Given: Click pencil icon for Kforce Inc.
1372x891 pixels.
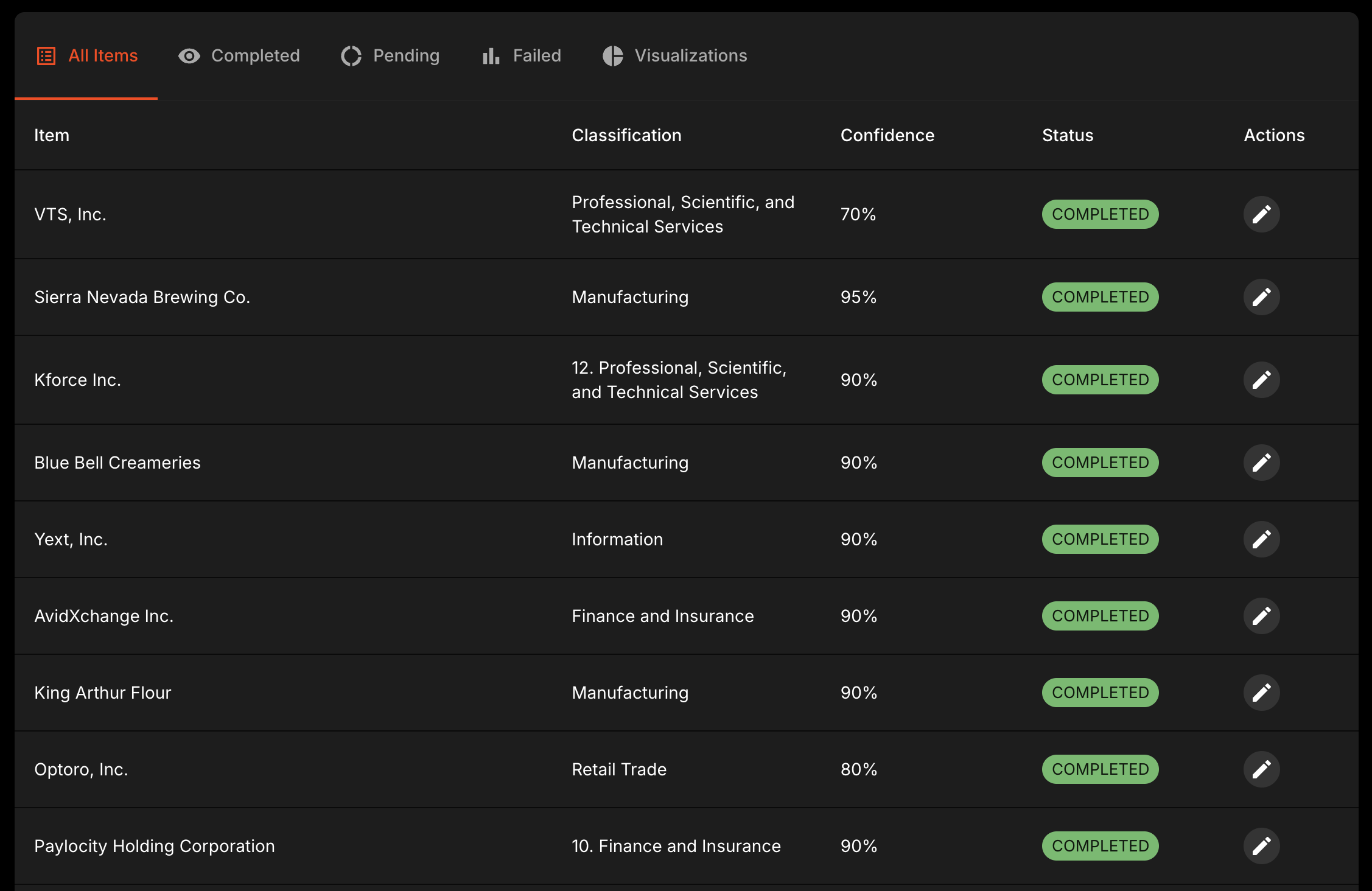Looking at the screenshot, I should pyautogui.click(x=1261, y=380).
